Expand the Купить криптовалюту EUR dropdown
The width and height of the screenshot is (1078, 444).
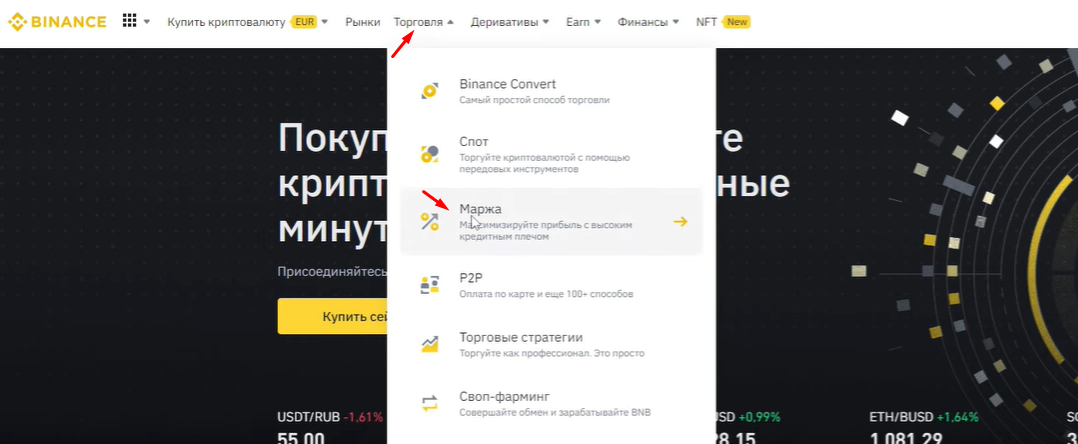(248, 22)
